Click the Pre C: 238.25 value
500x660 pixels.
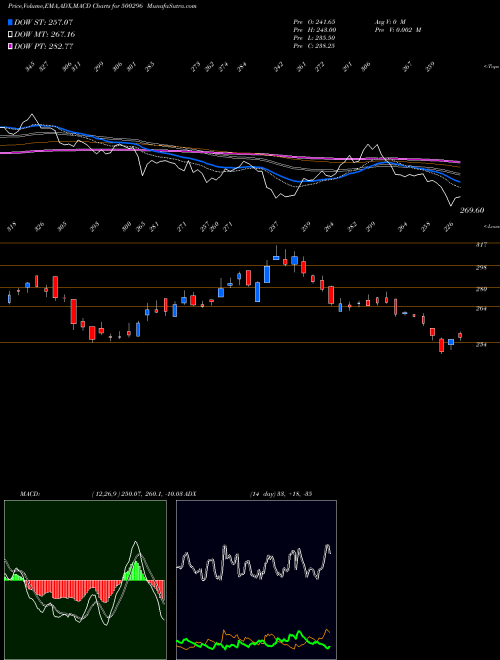pyautogui.click(x=314, y=46)
